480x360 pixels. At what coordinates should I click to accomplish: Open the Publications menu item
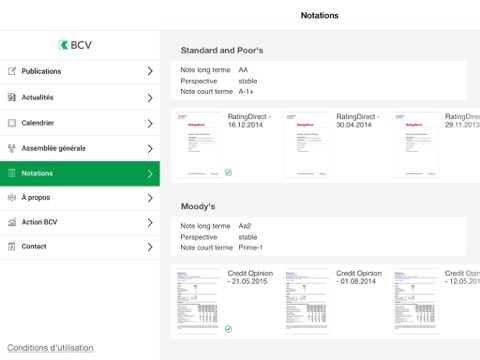click(80, 72)
